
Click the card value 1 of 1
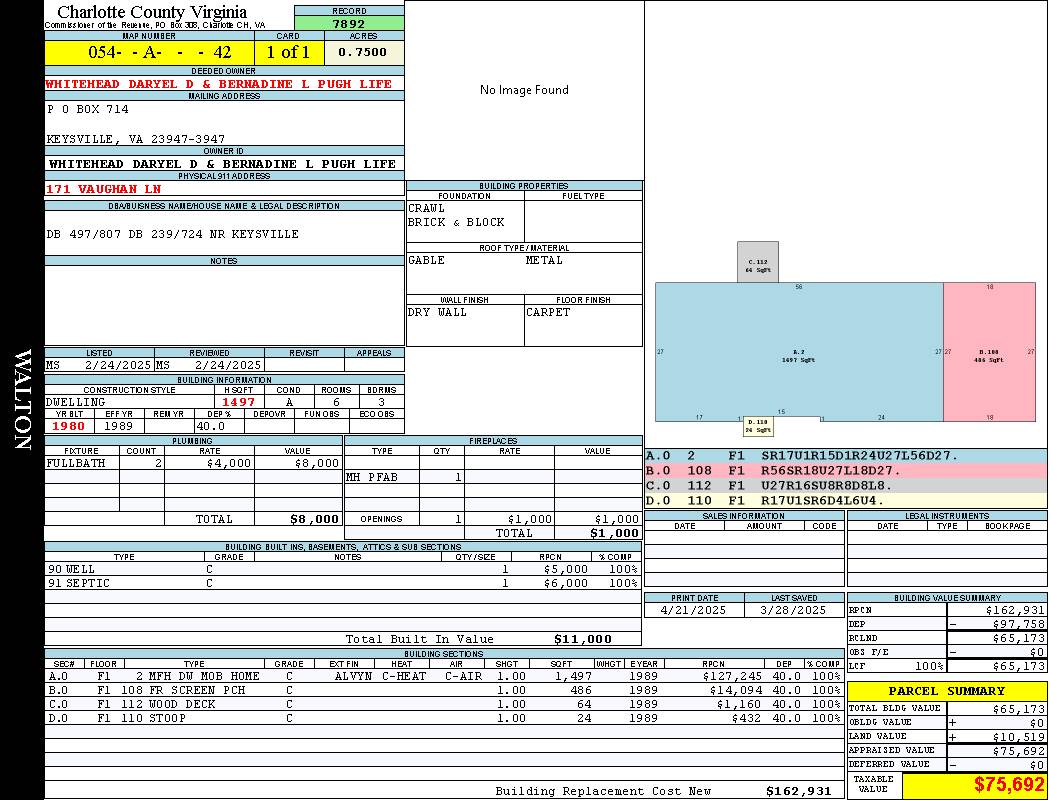pyautogui.click(x=289, y=52)
